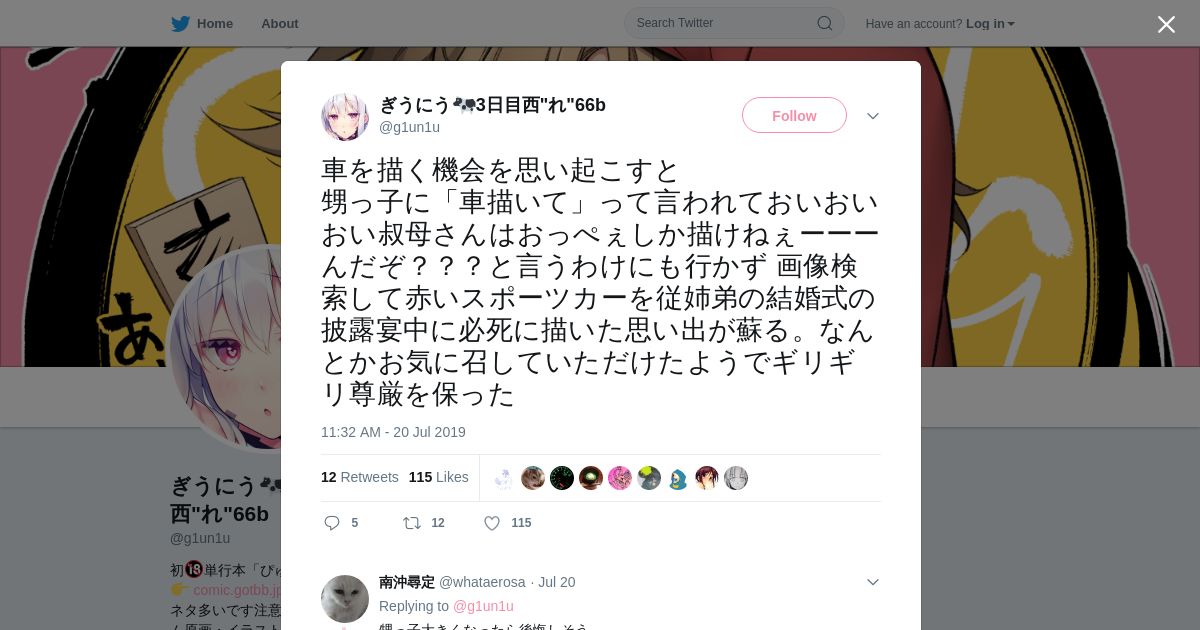Expand tweet options chevron beside Follow
The image size is (1200, 630).
pos(873,116)
